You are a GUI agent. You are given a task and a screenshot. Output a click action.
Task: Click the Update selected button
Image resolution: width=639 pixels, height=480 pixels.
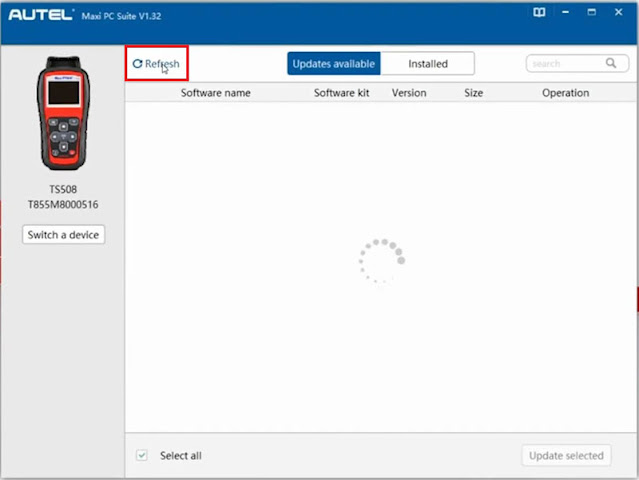[x=566, y=455]
